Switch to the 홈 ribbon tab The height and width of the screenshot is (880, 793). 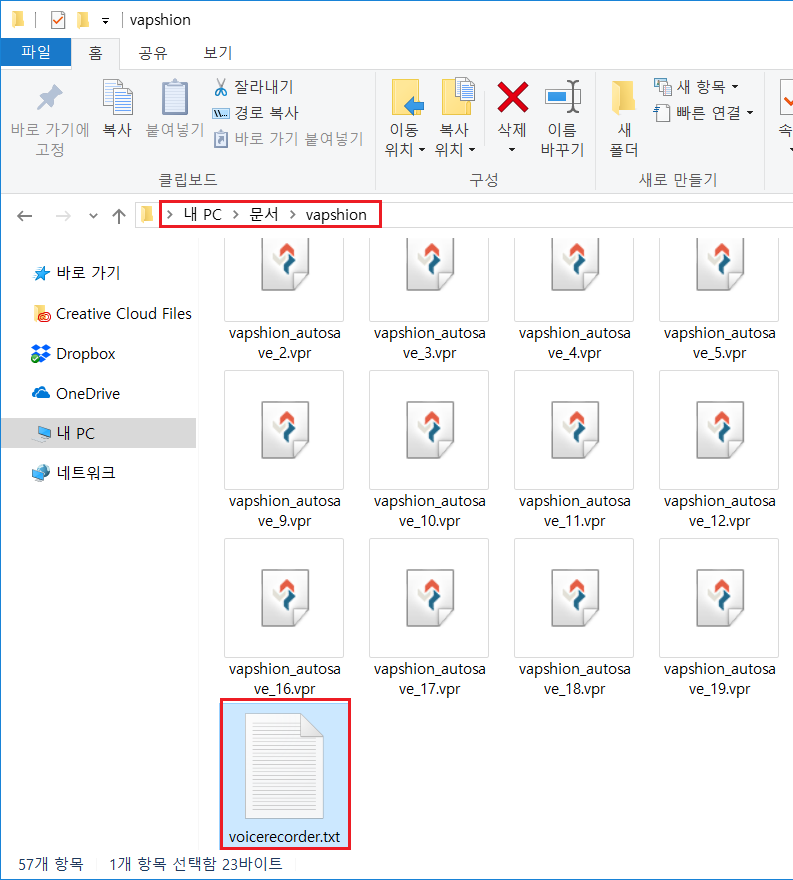point(95,53)
